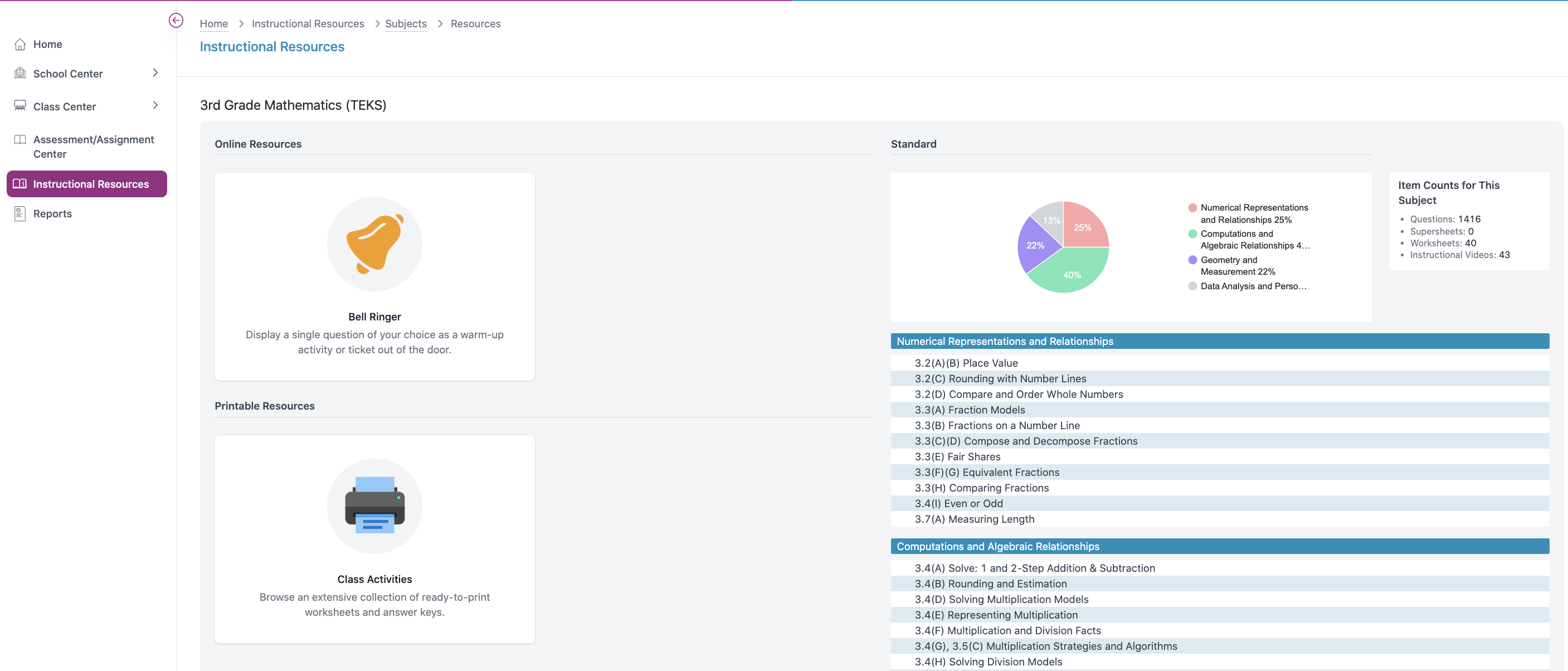Select 3.3(B) Fractions on a Number Line
This screenshot has width=1568, height=671.
(1219, 426)
